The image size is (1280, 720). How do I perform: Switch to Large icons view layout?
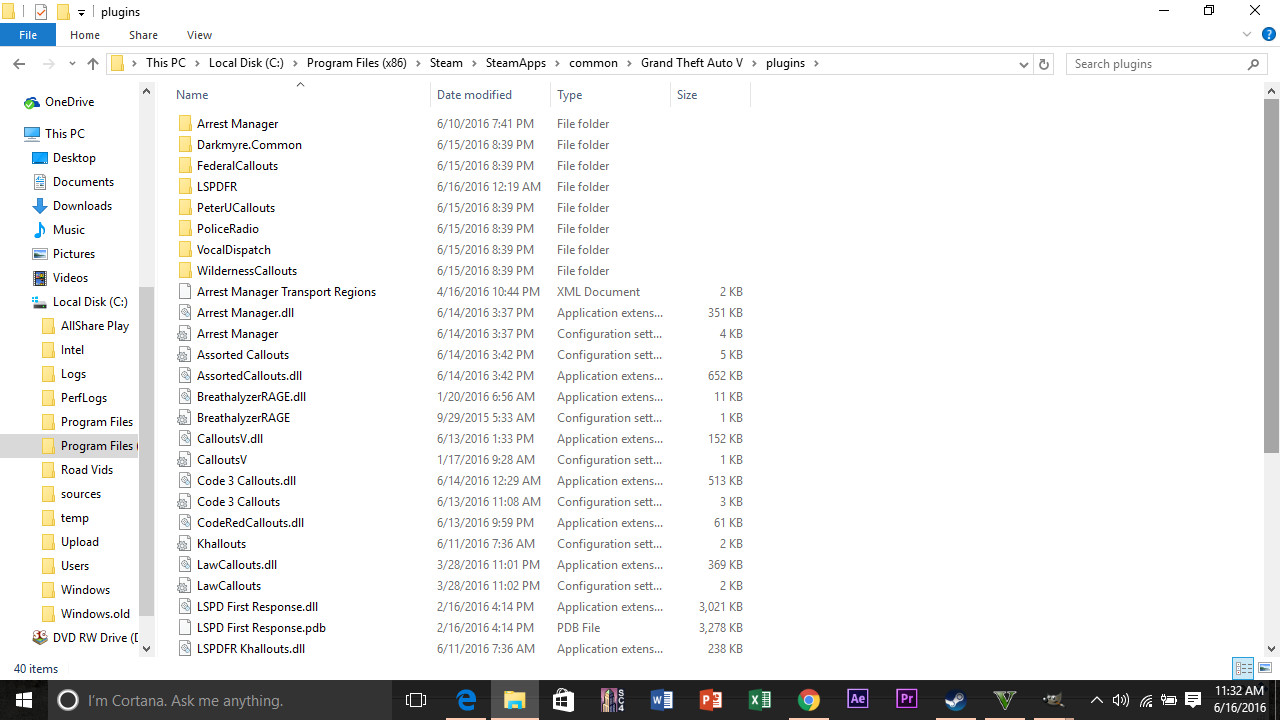tap(1265, 668)
